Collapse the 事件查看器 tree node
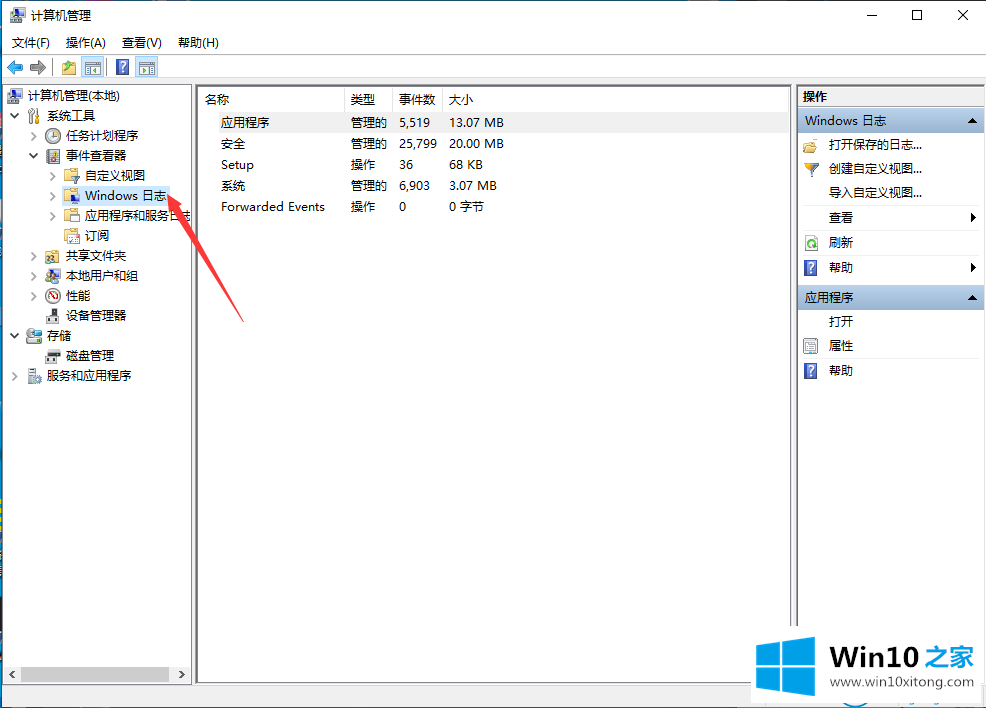 [34, 156]
